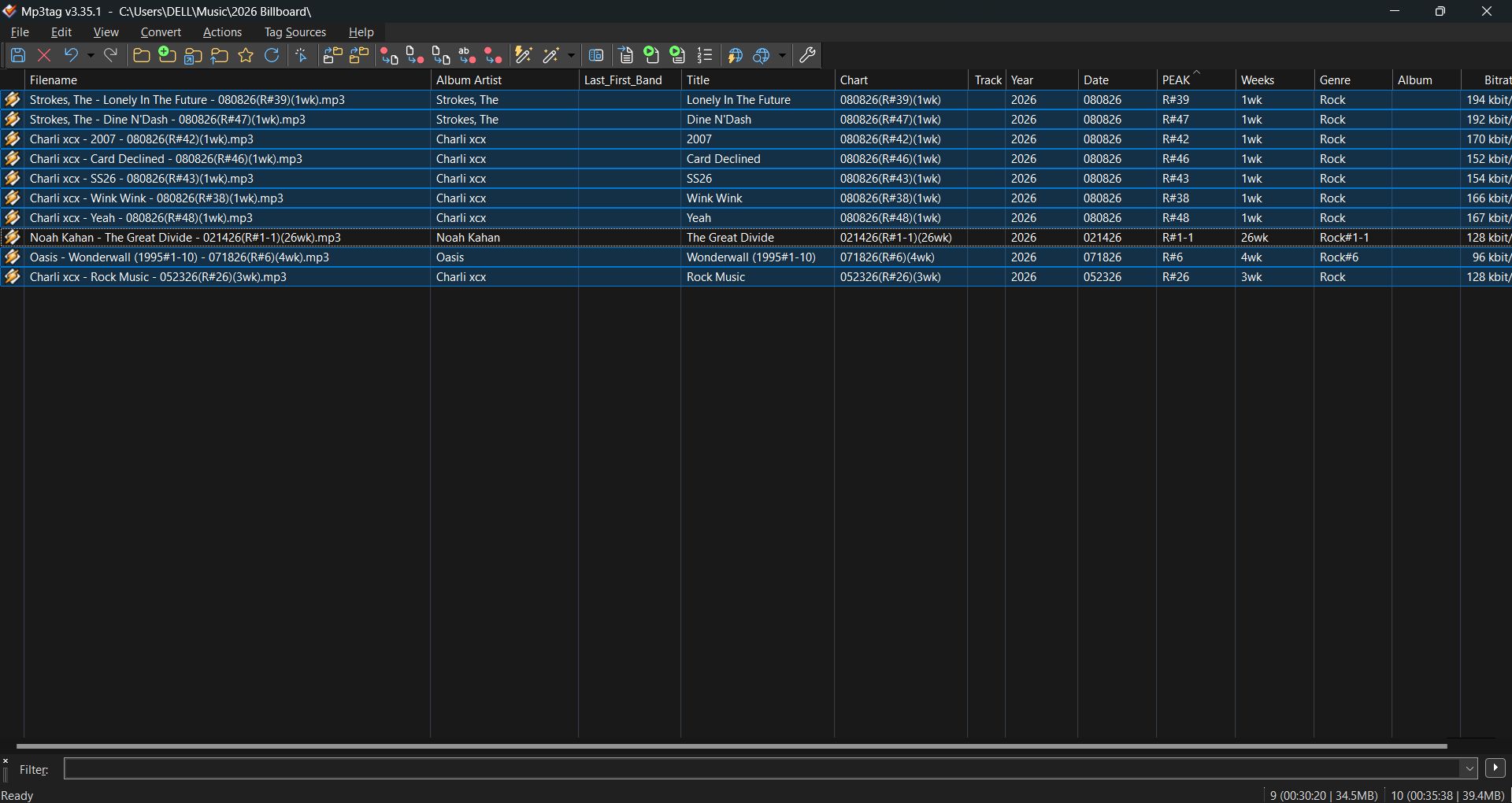Click the globe lightning Tag Sources icon

point(735,55)
